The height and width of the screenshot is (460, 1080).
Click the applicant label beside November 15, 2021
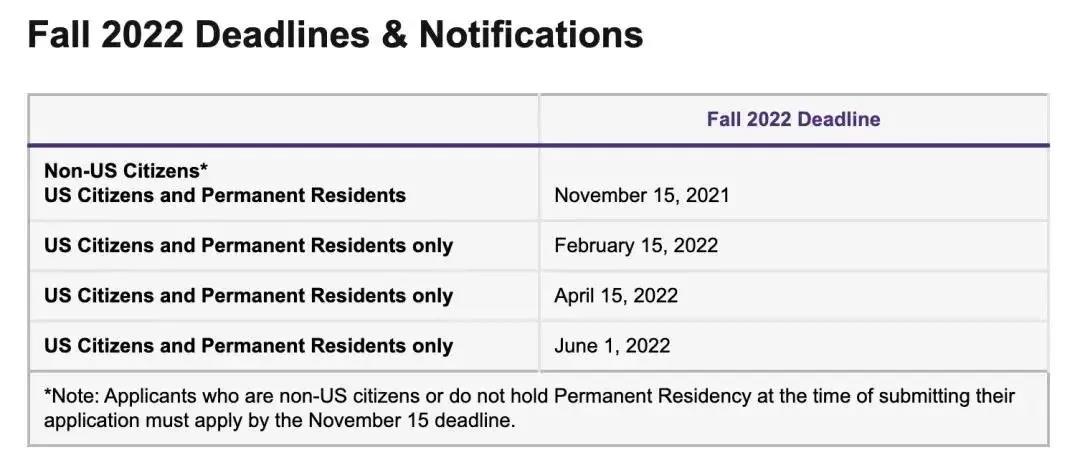coord(225,195)
